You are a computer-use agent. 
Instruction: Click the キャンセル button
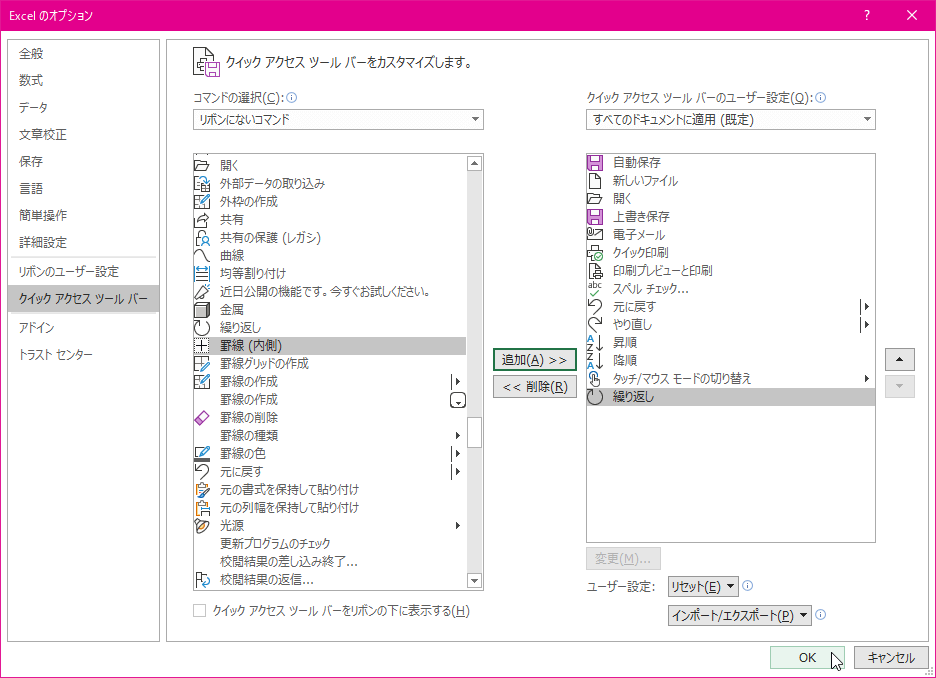891,658
